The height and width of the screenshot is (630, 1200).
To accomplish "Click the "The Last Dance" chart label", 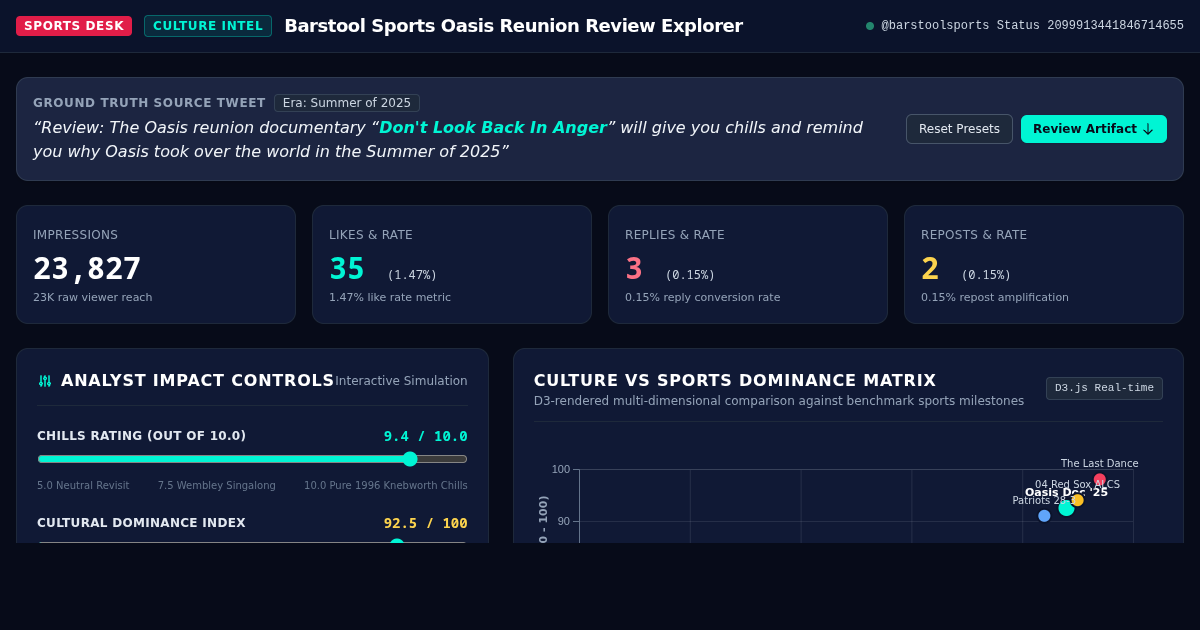I will (1099, 464).
